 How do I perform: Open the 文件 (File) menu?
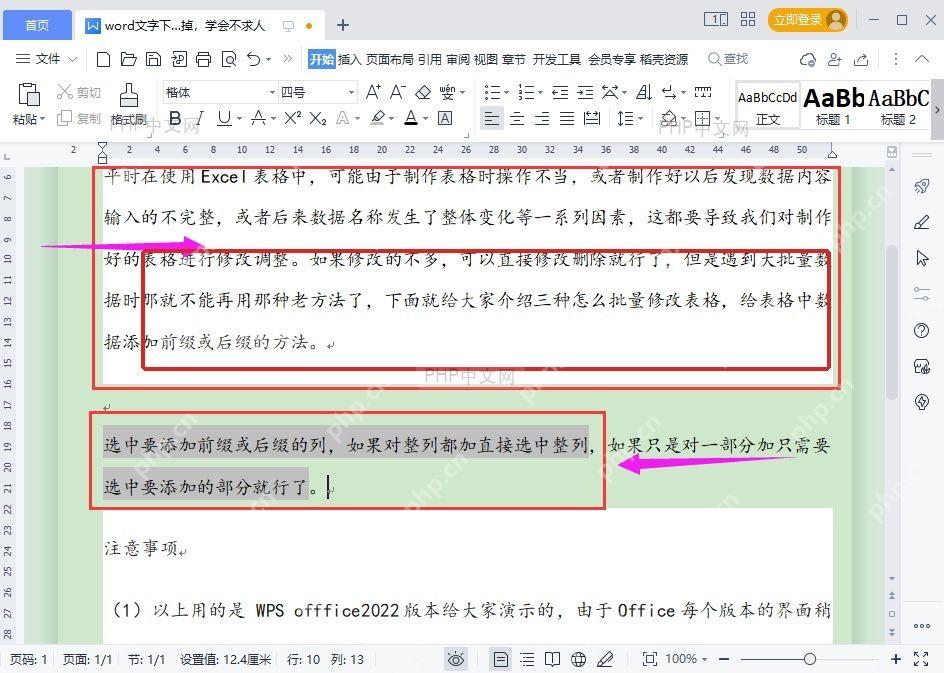coord(47,58)
